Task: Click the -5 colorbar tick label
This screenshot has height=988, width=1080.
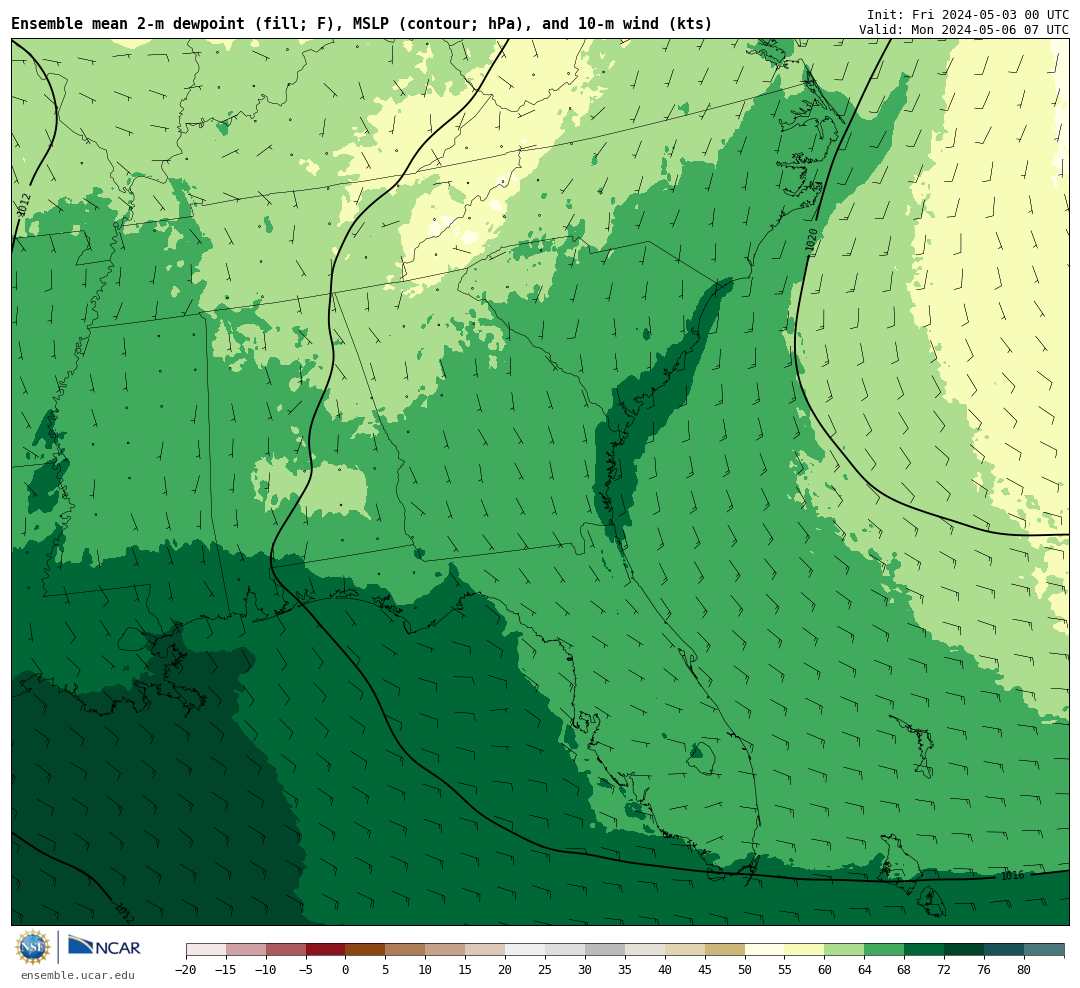Action: tap(306, 970)
